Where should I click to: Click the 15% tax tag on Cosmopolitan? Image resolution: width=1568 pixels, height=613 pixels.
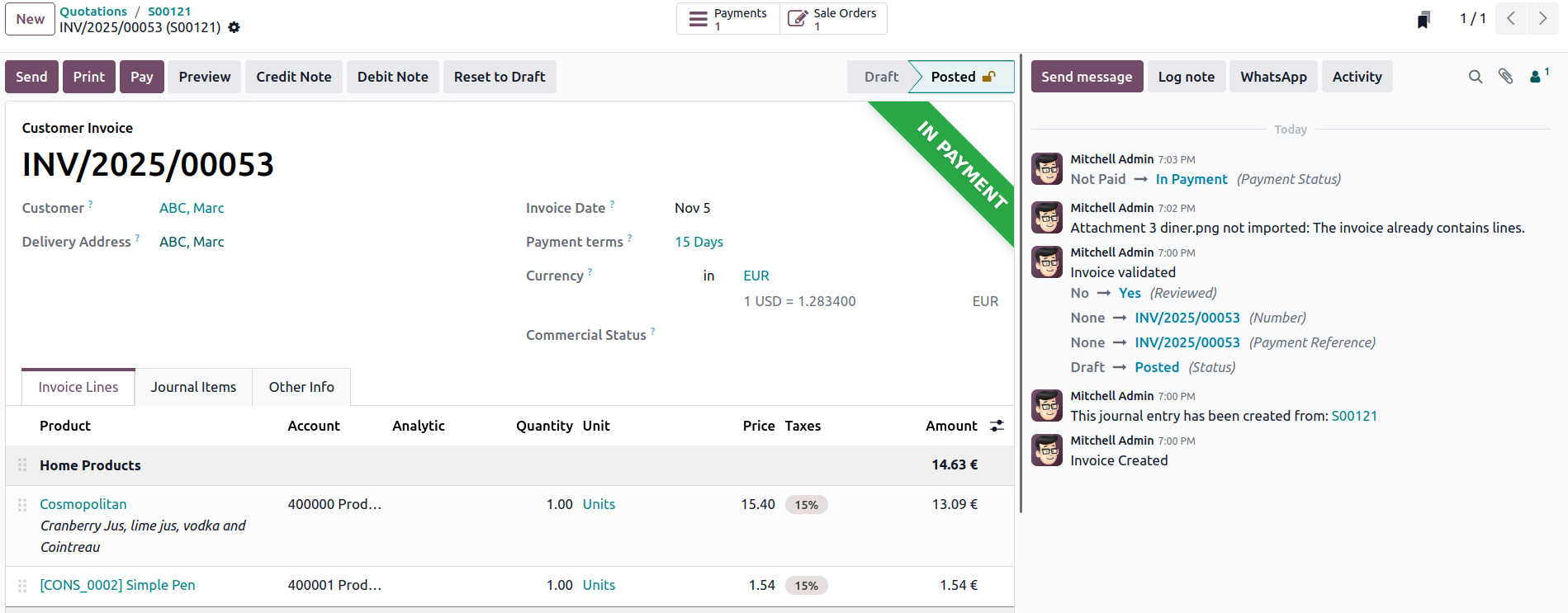(x=806, y=505)
